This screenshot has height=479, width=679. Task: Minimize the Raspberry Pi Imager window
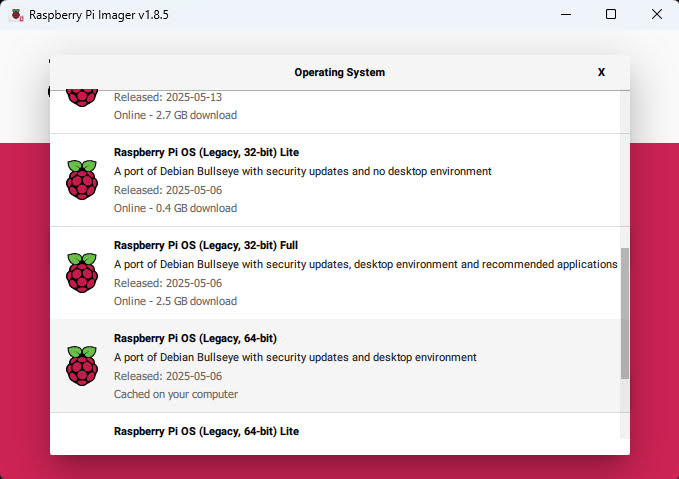565,15
